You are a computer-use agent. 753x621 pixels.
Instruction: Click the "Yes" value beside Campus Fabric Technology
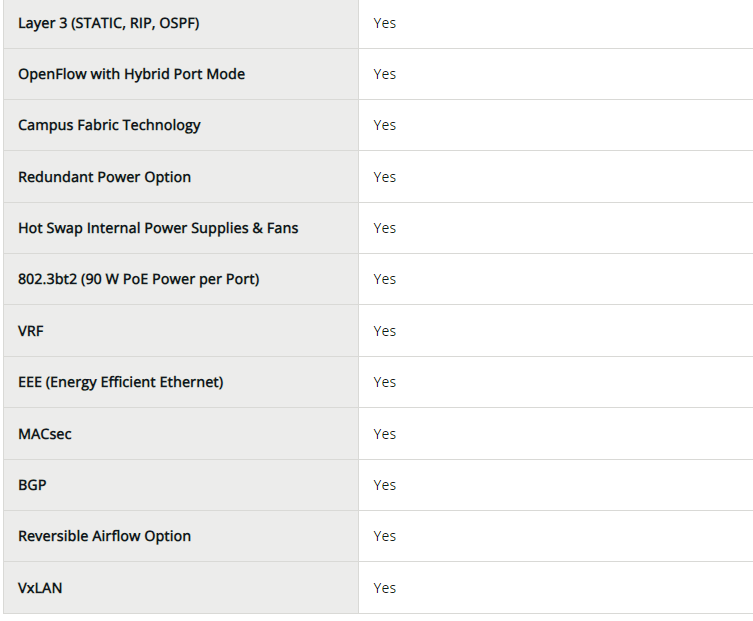pyautogui.click(x=385, y=125)
